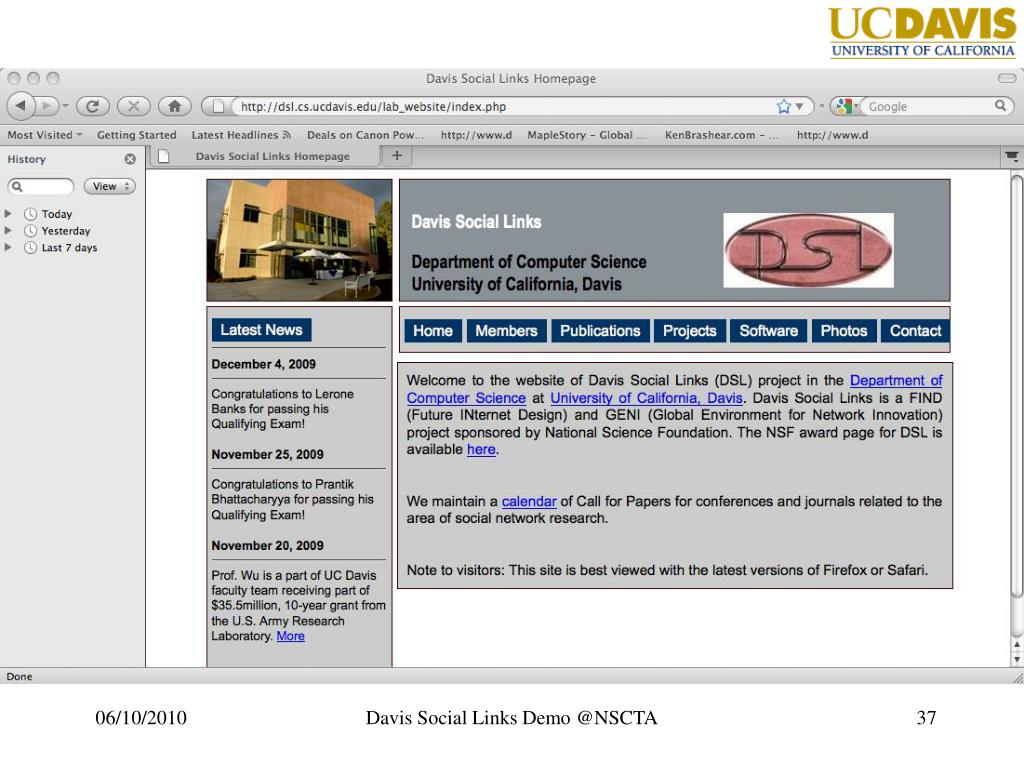Open the Home navigation item

(433, 331)
